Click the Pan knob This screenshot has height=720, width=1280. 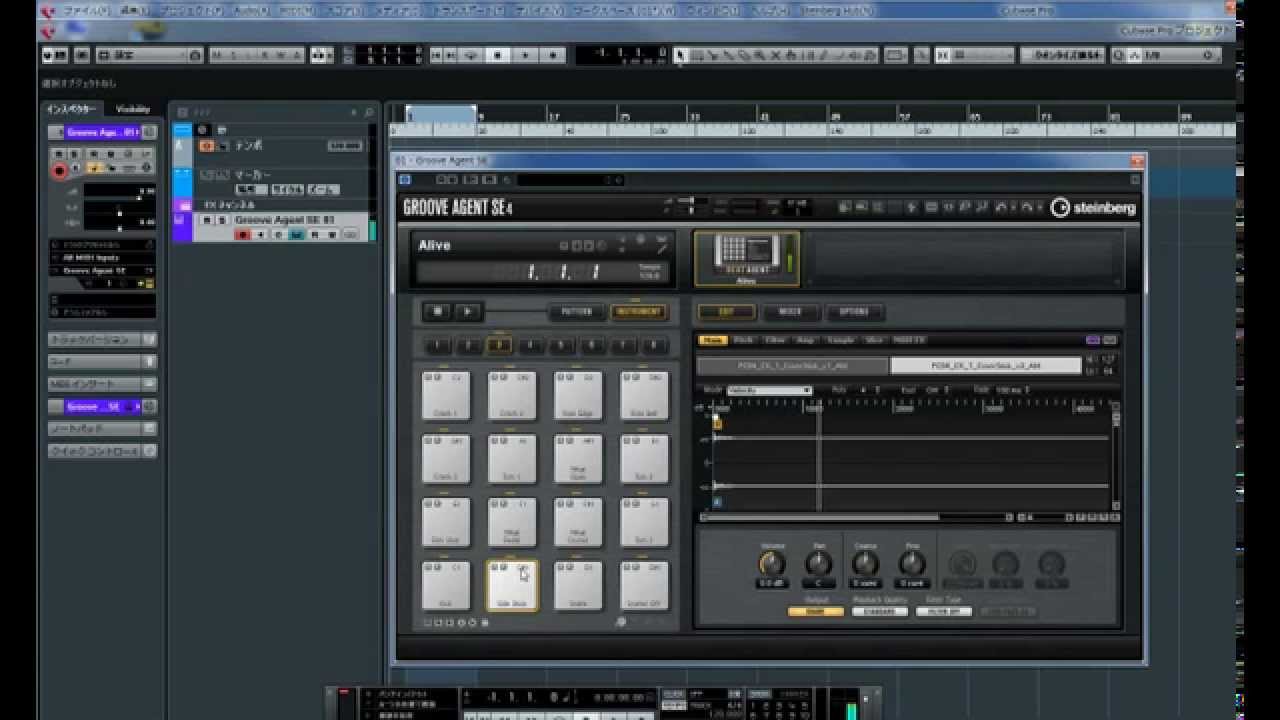[819, 564]
